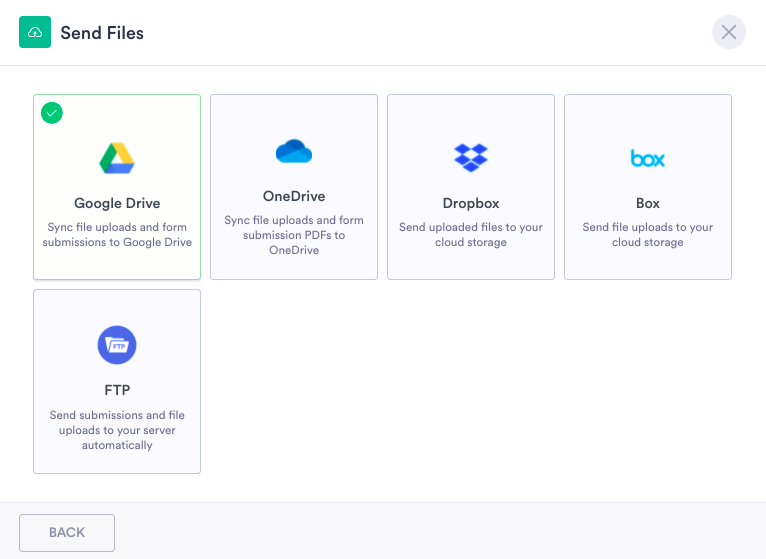This screenshot has height=559, width=766.
Task: Click the Dropbox logo icon
Action: point(471,158)
